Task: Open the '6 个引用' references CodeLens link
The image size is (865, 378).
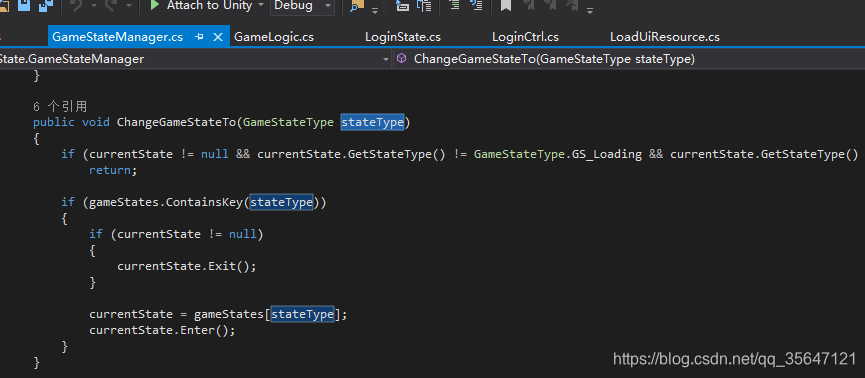Action: point(60,107)
